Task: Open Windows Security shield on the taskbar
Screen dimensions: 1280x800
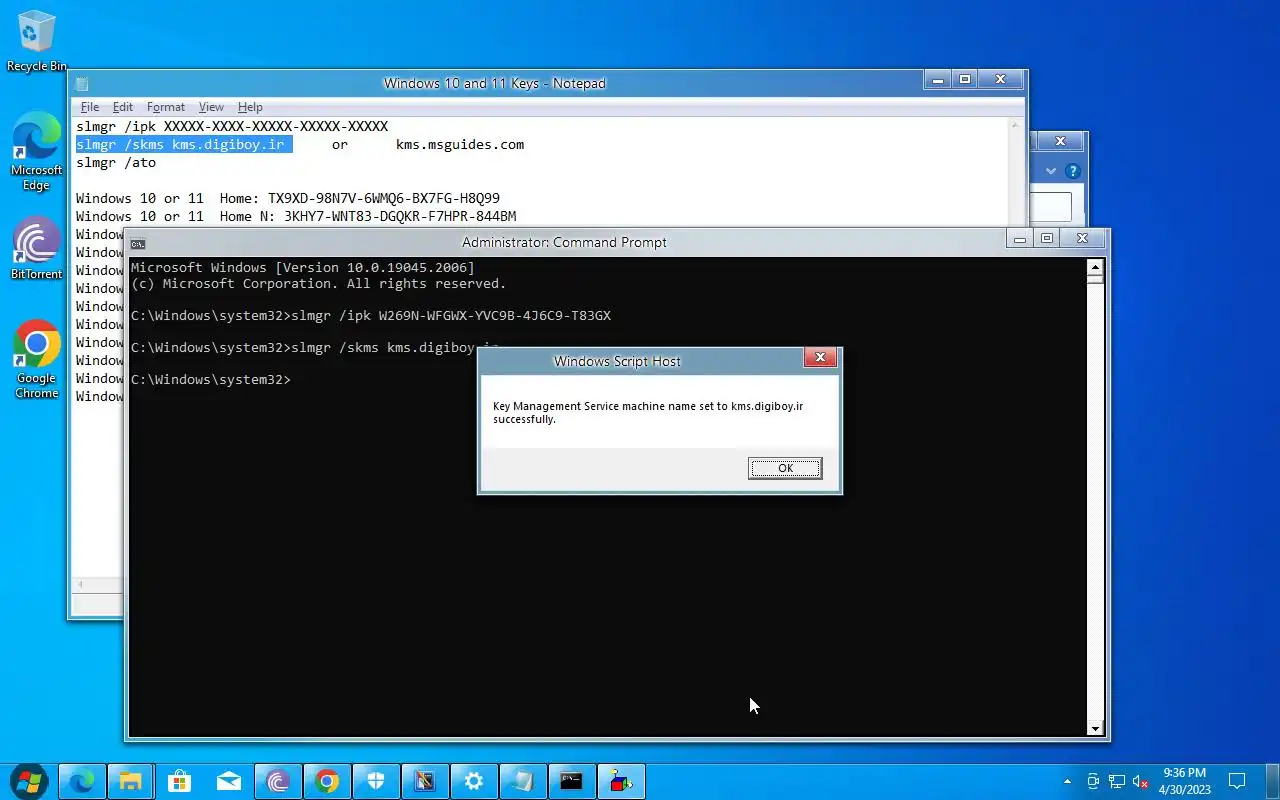Action: pyautogui.click(x=376, y=781)
